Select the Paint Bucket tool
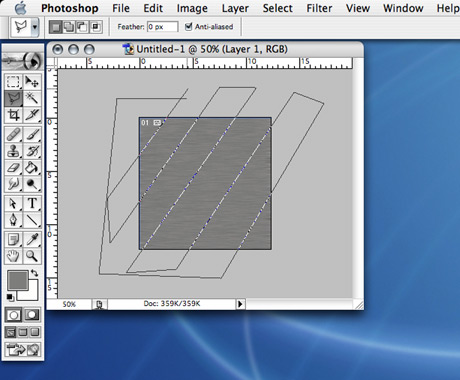The width and height of the screenshot is (460, 380). [x=32, y=168]
